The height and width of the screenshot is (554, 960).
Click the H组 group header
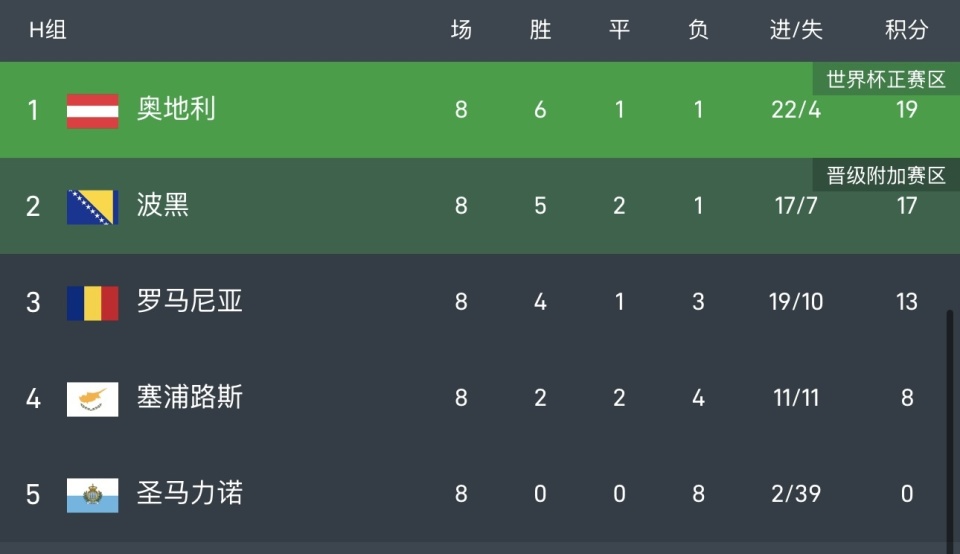[47, 30]
